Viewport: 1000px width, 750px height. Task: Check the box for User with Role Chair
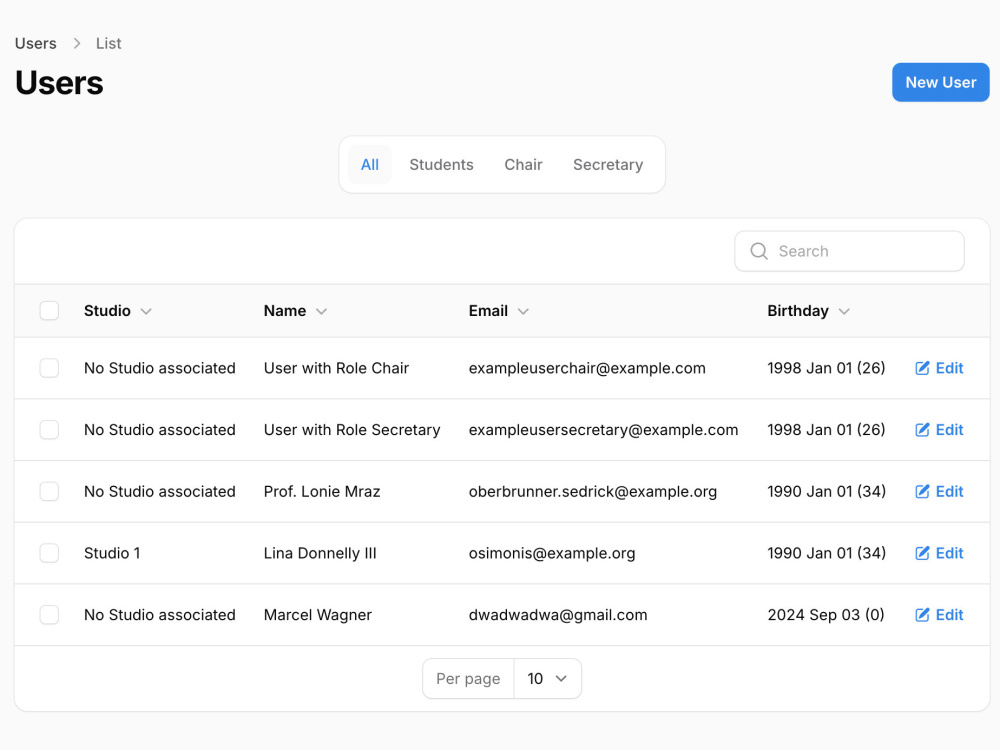(x=49, y=368)
